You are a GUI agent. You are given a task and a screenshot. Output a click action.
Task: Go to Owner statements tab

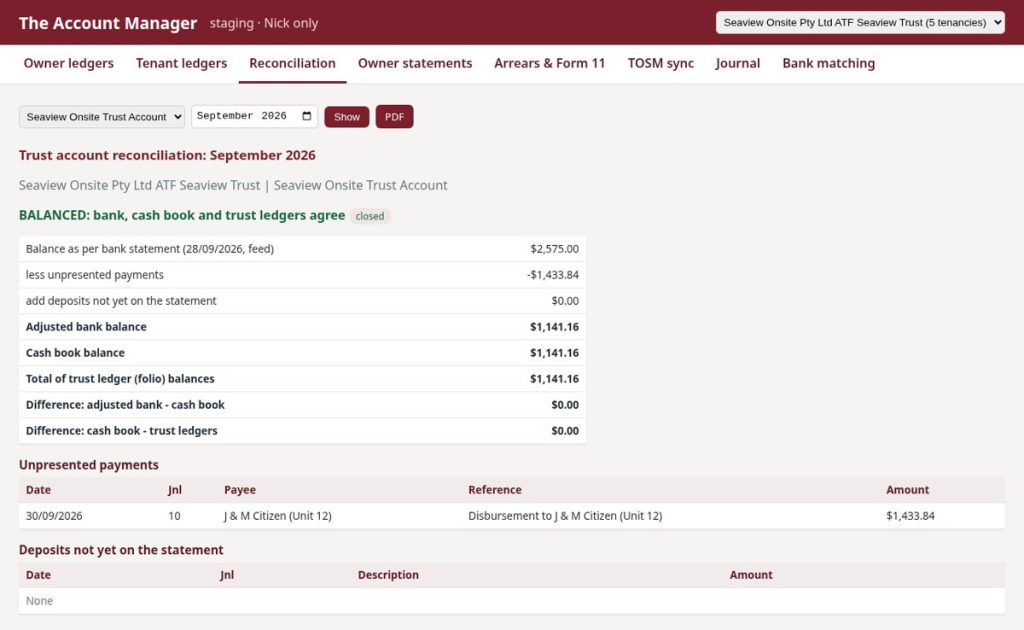[x=415, y=63]
